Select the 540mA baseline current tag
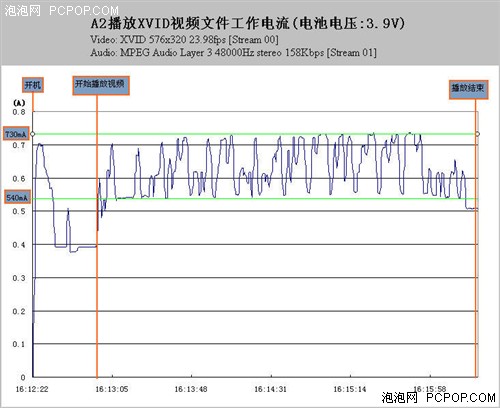 [x=17, y=197]
